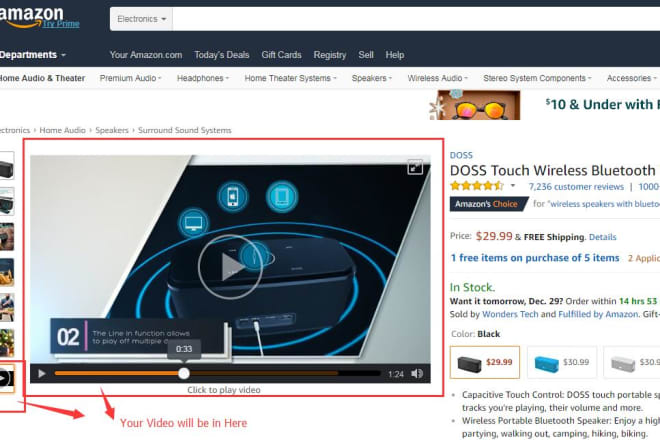Viewport: 660px width, 440px height.
Task: Expand the star rating breakdown arrow
Action: click(x=513, y=185)
